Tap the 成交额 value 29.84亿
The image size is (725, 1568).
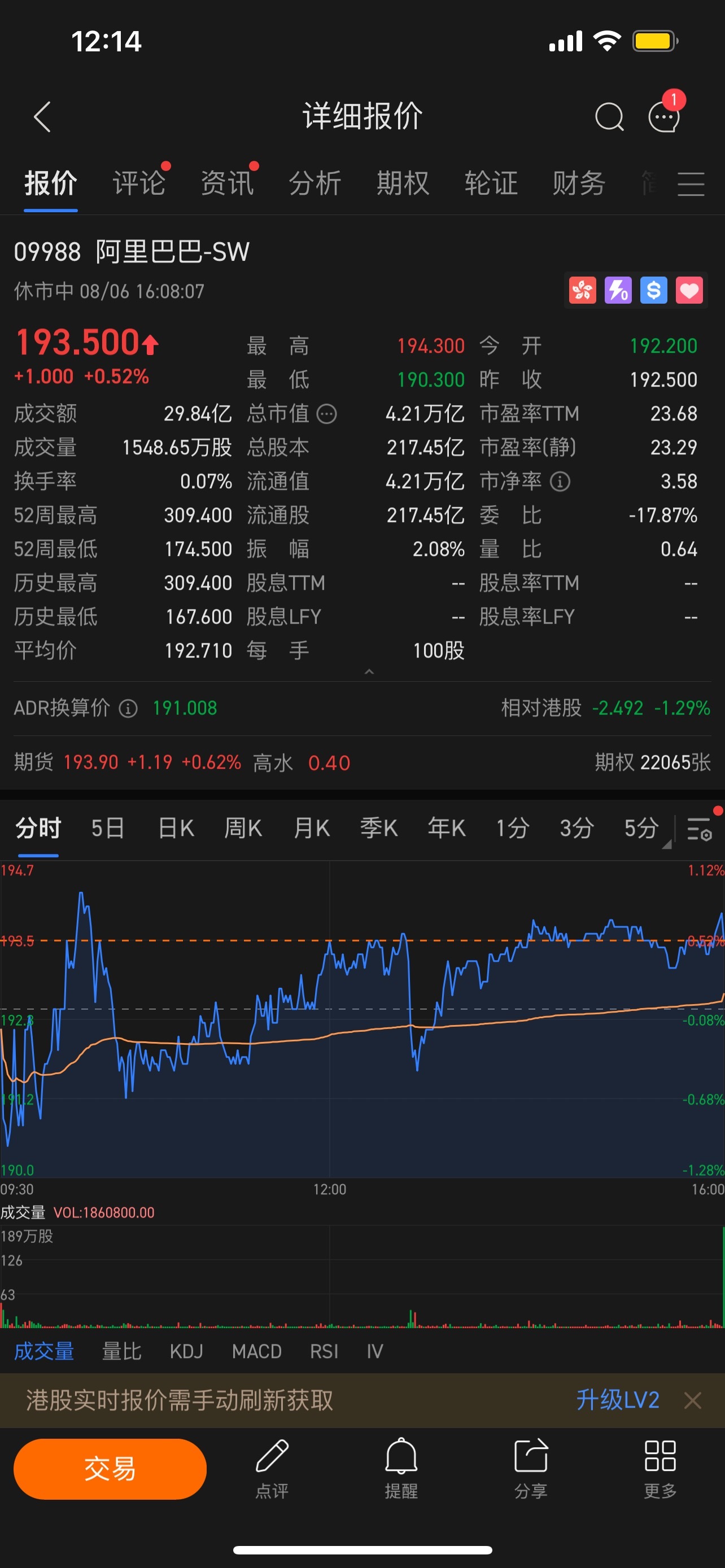coord(198,414)
